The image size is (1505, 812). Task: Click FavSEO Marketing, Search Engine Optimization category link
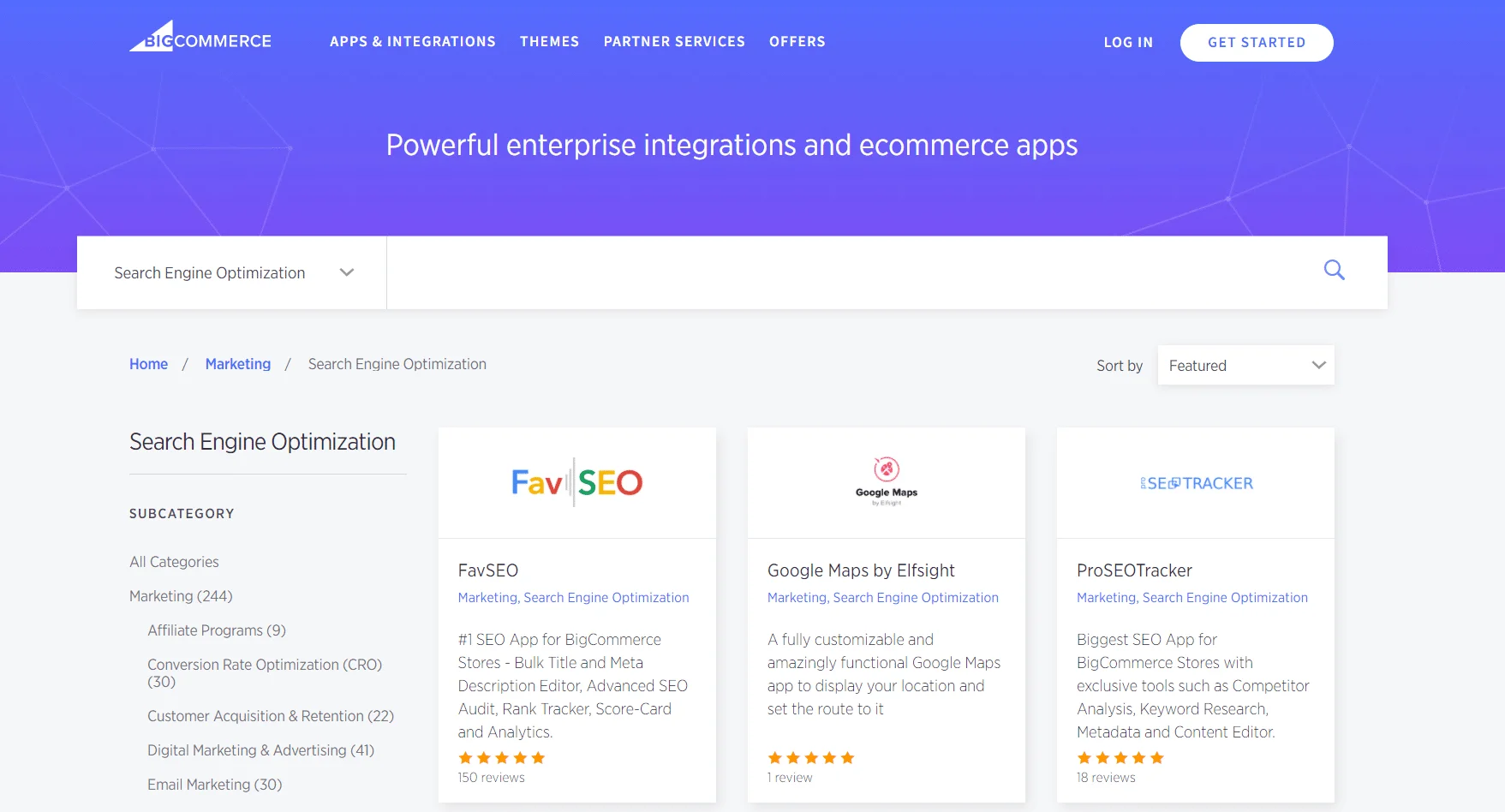pyautogui.click(x=573, y=598)
